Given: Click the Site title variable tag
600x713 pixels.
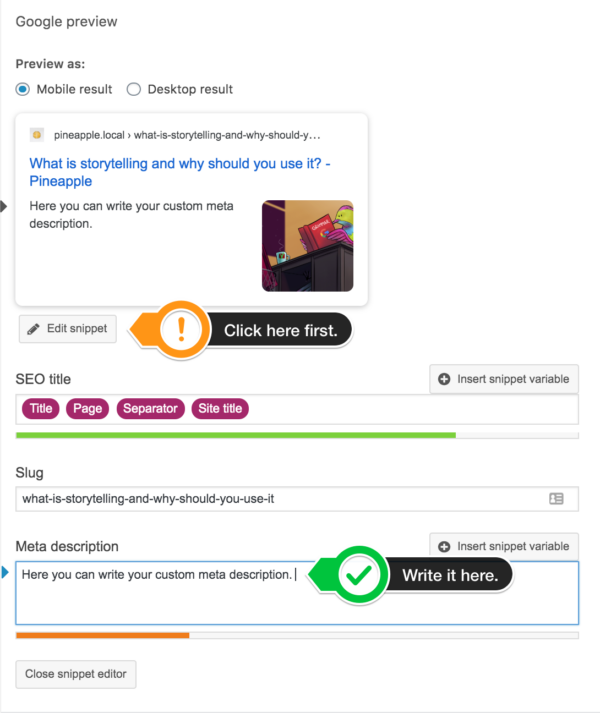Looking at the screenshot, I should 220,408.
